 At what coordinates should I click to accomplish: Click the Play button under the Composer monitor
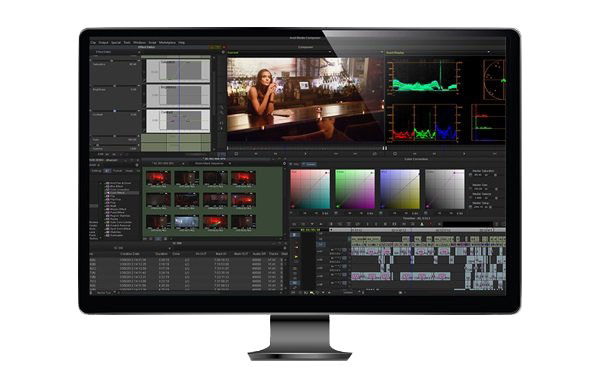pos(305,154)
